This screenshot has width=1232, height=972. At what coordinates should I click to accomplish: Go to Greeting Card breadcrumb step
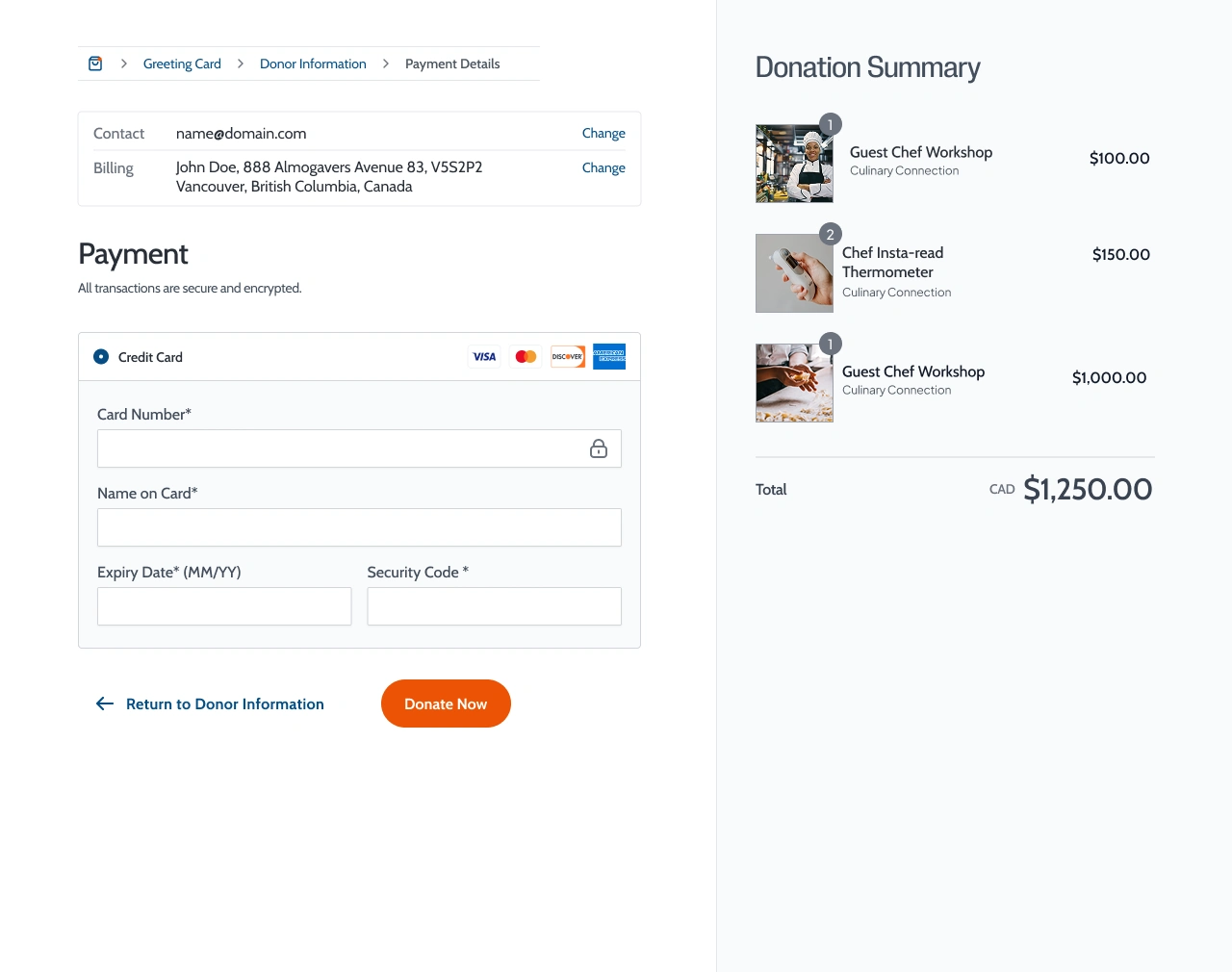click(x=182, y=64)
